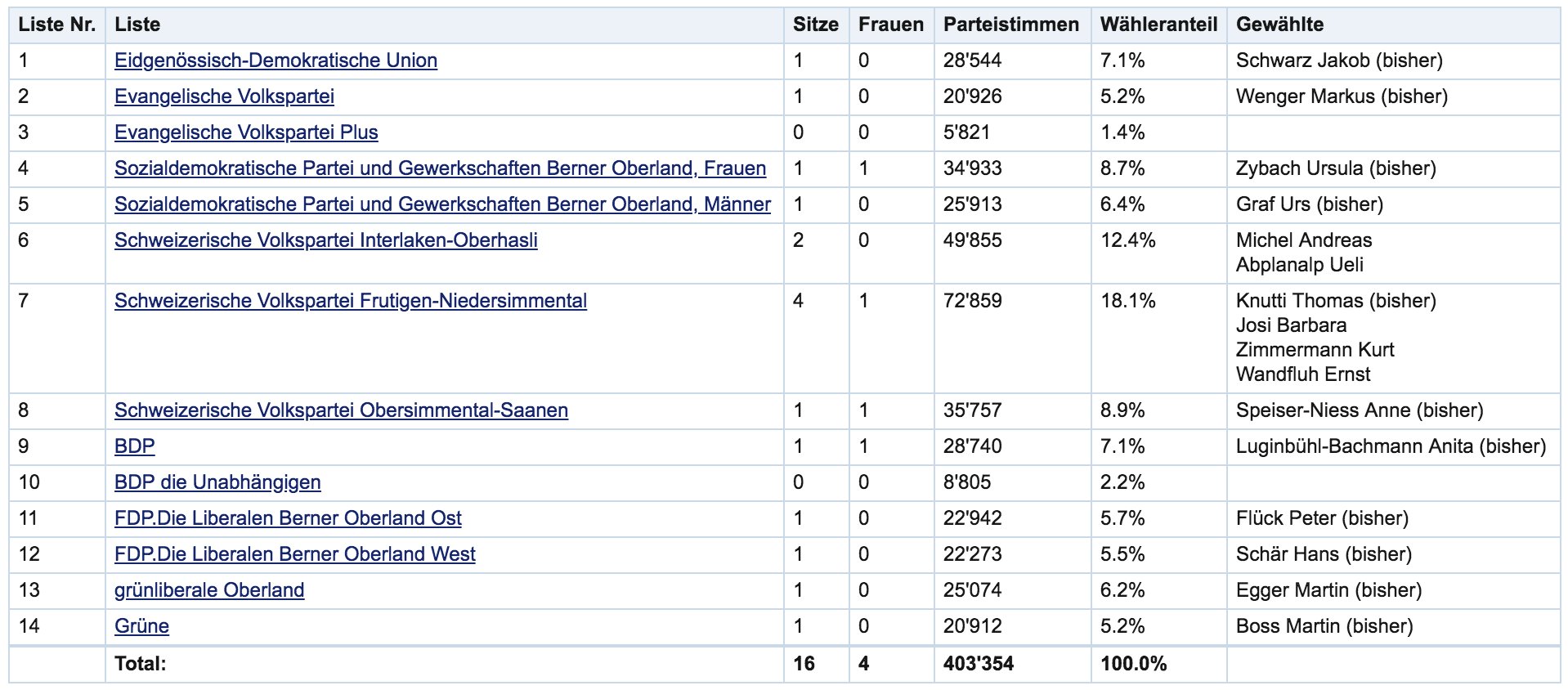Open the Evangelische Volkspartei Plus link
Viewport: 1568px width, 690px height.
(246, 132)
